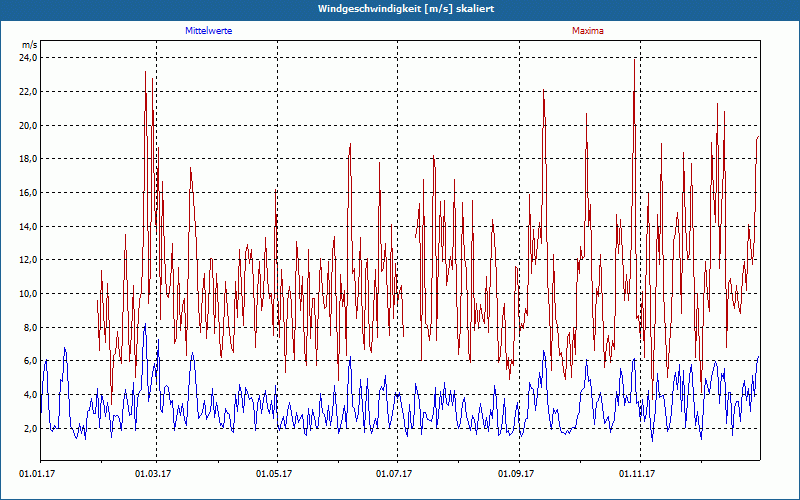Select the 2,0 y-axis label

click(x=30, y=429)
